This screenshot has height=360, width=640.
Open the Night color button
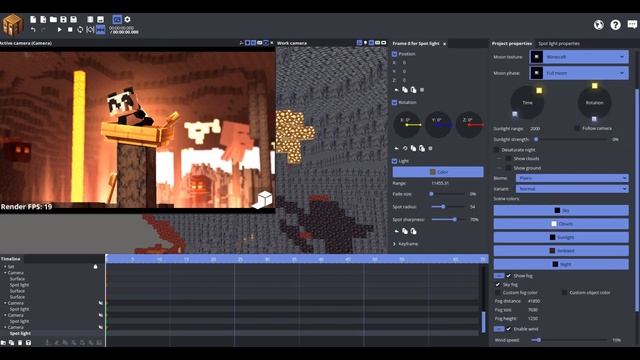pos(561,264)
